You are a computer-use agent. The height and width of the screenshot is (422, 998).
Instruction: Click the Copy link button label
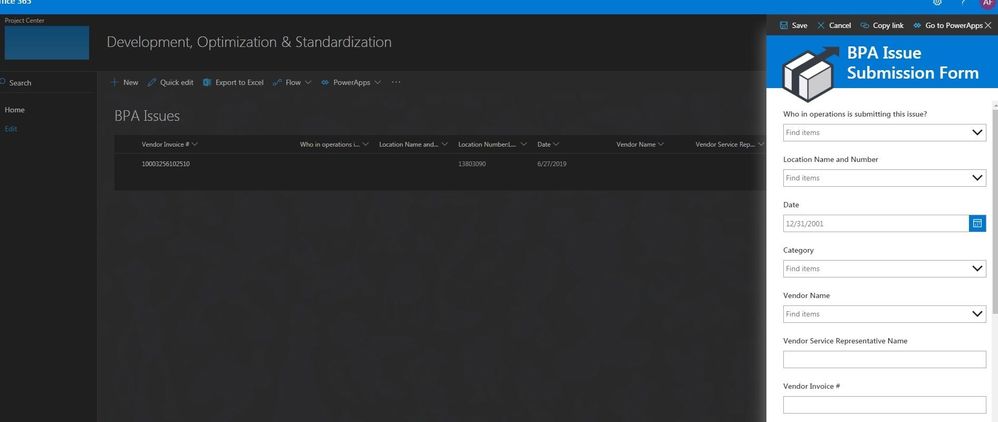[888, 25]
